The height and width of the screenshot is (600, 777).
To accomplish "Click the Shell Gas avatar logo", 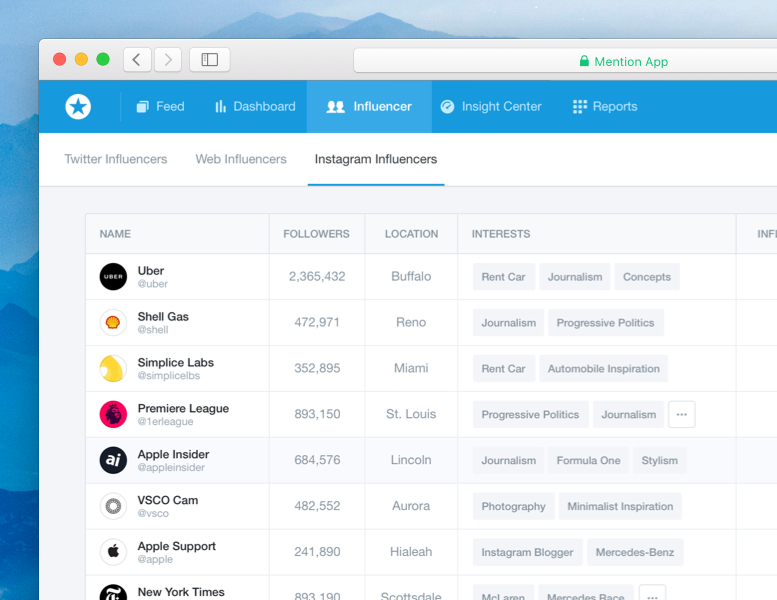I will coord(113,323).
